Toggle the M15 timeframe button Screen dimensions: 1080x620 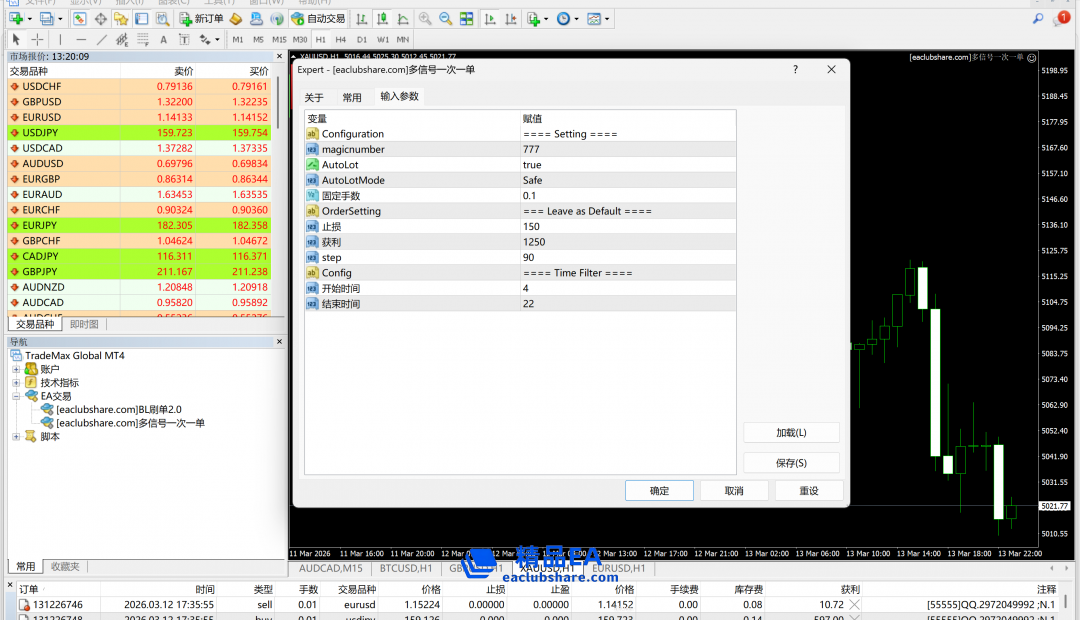pos(279,39)
